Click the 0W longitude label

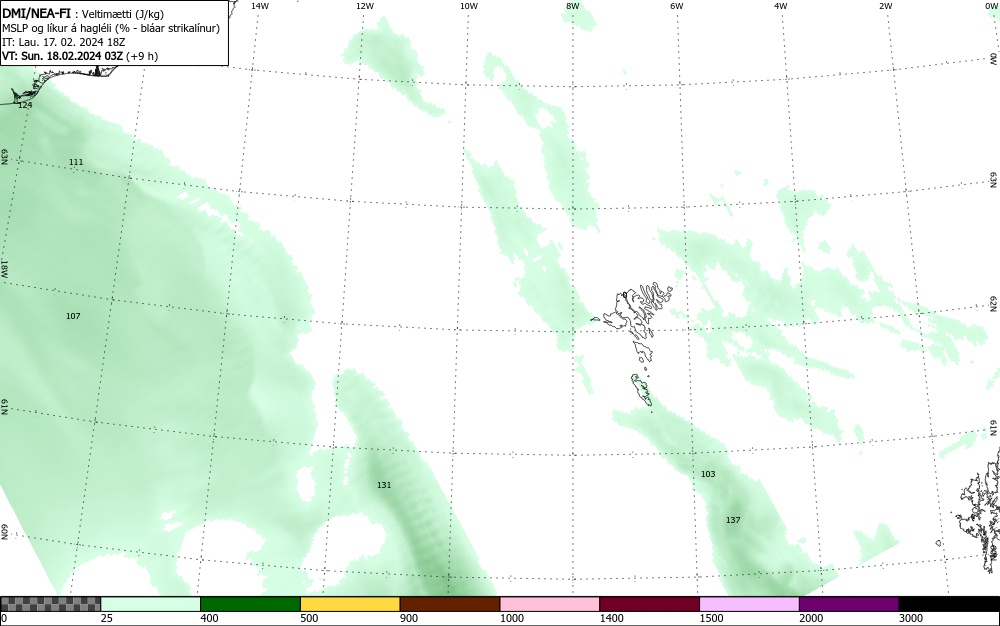point(990,6)
